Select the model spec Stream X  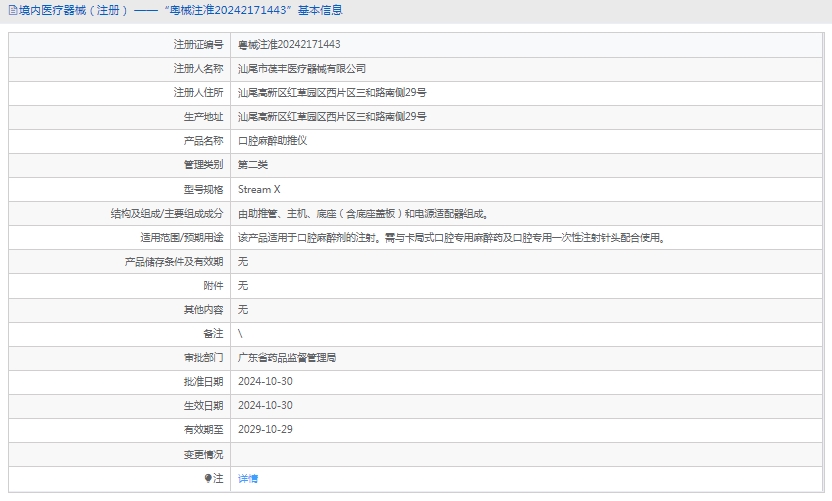[259, 189]
